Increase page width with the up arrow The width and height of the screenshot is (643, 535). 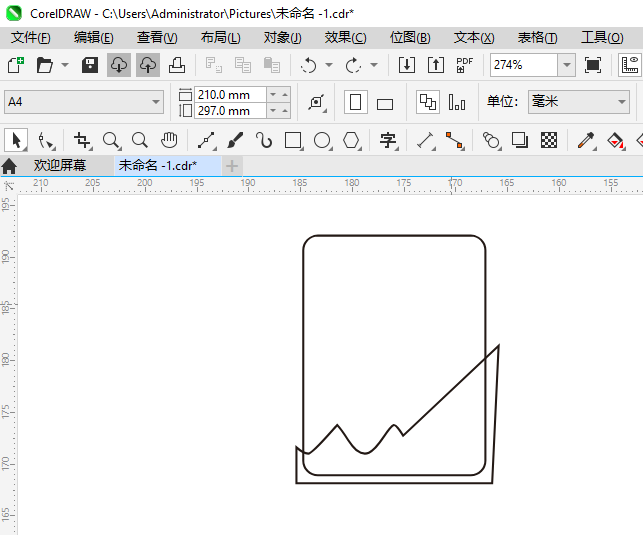coord(285,95)
